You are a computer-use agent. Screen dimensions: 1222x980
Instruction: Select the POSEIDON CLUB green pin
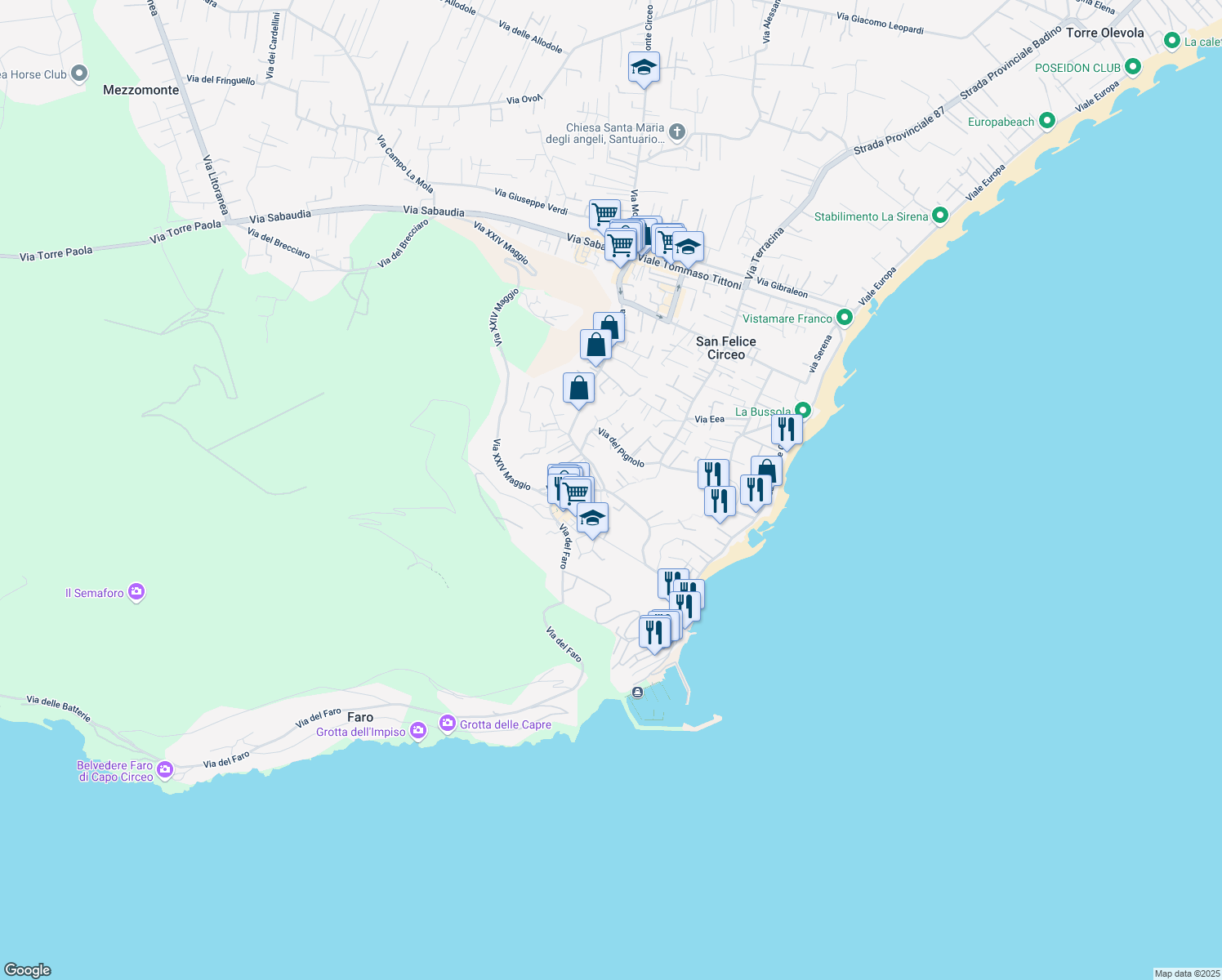(x=1132, y=67)
